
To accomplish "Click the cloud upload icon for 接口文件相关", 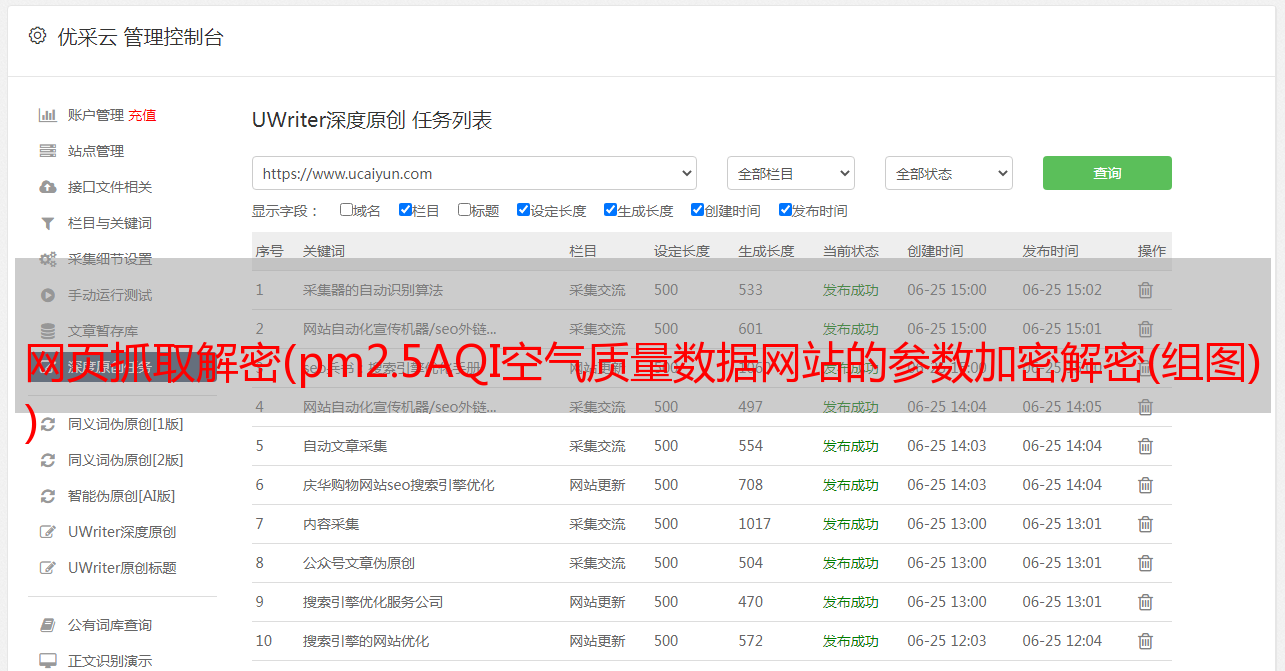I will (x=47, y=187).
